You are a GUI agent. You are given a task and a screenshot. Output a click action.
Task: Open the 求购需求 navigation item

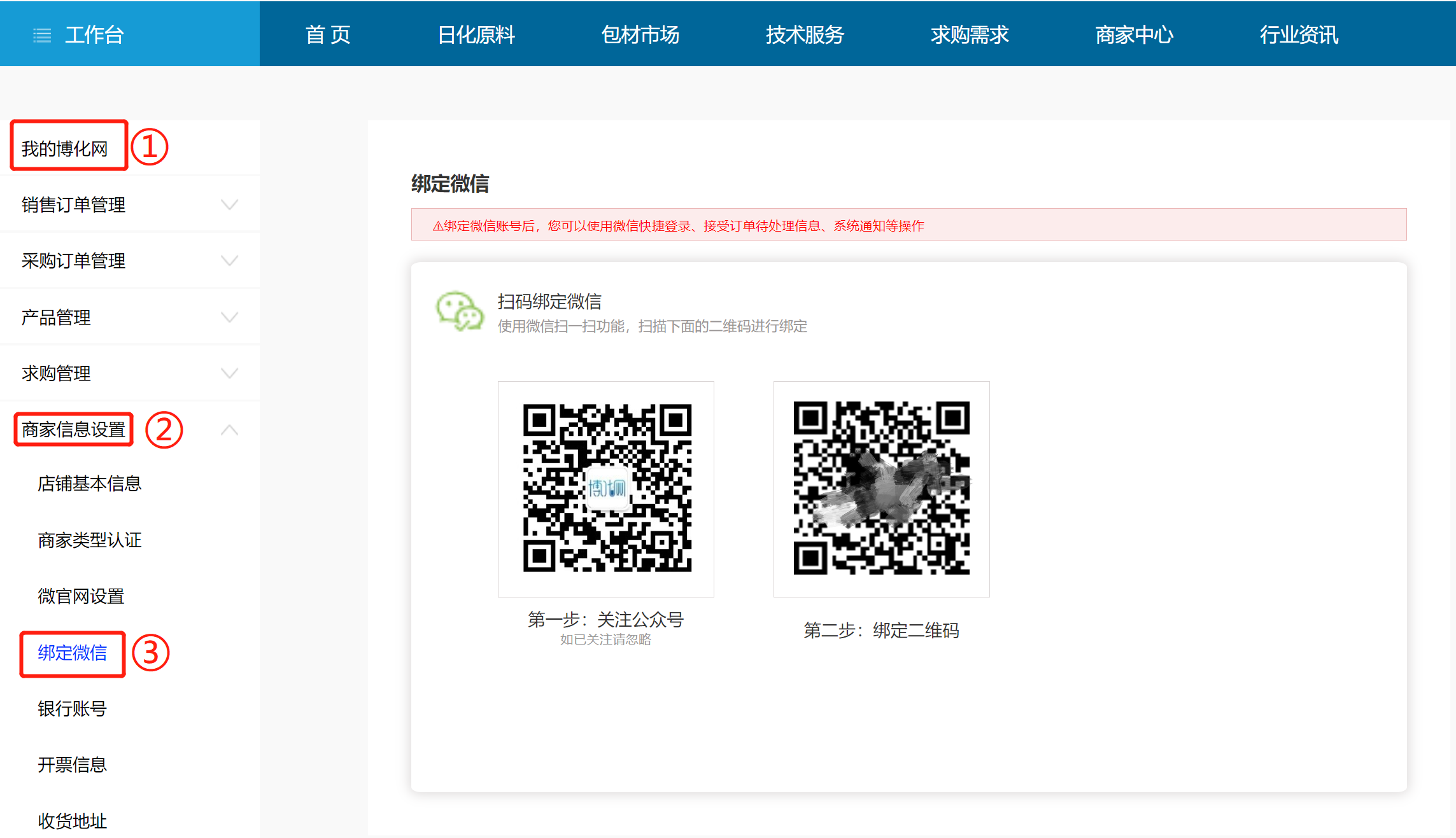970,34
